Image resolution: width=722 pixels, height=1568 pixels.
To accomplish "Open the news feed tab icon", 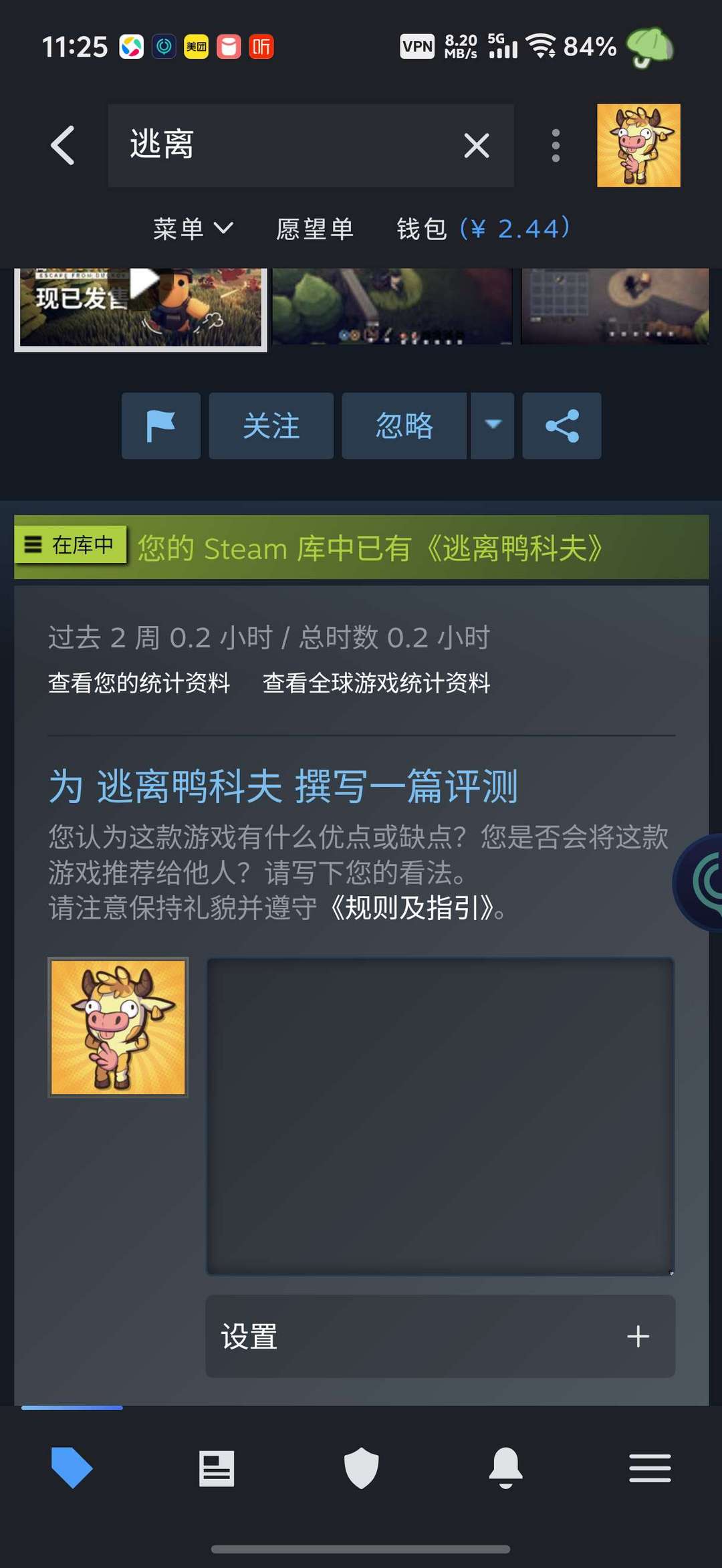I will click(x=217, y=1468).
